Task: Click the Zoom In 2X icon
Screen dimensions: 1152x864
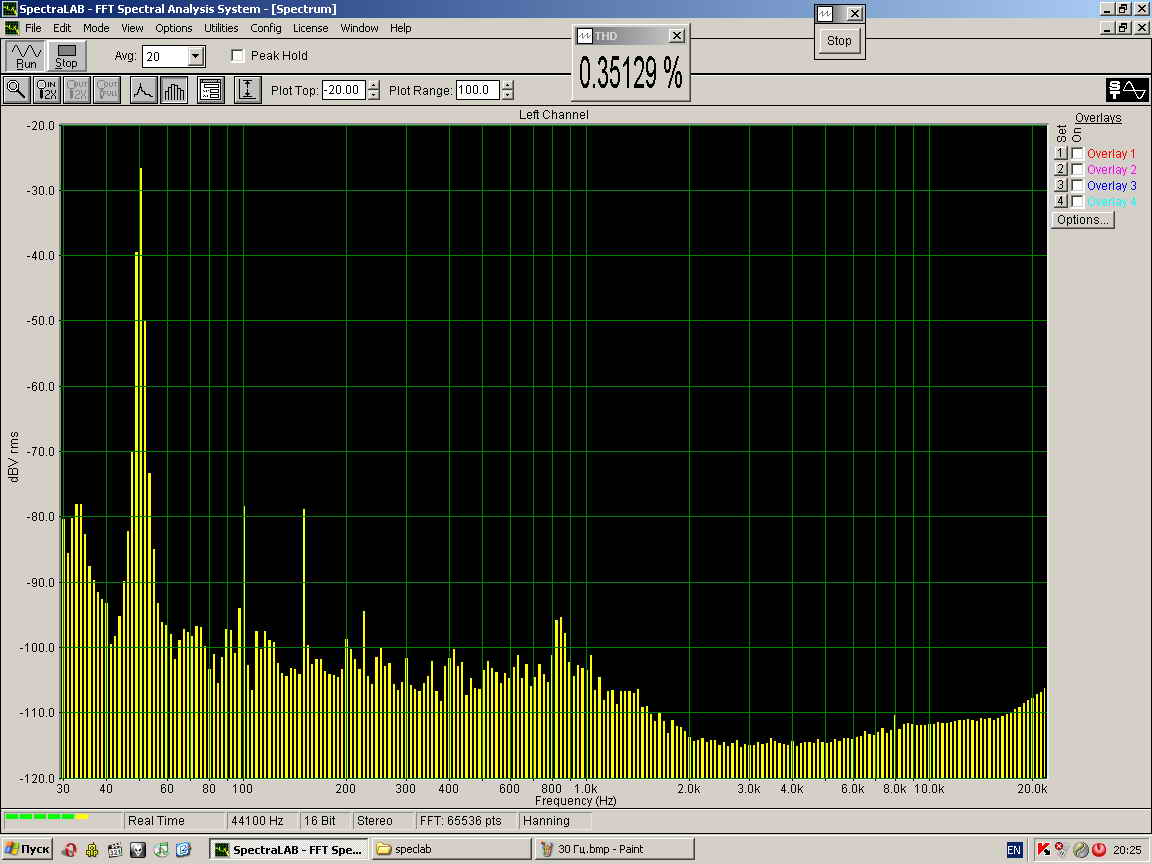Action: (x=47, y=90)
